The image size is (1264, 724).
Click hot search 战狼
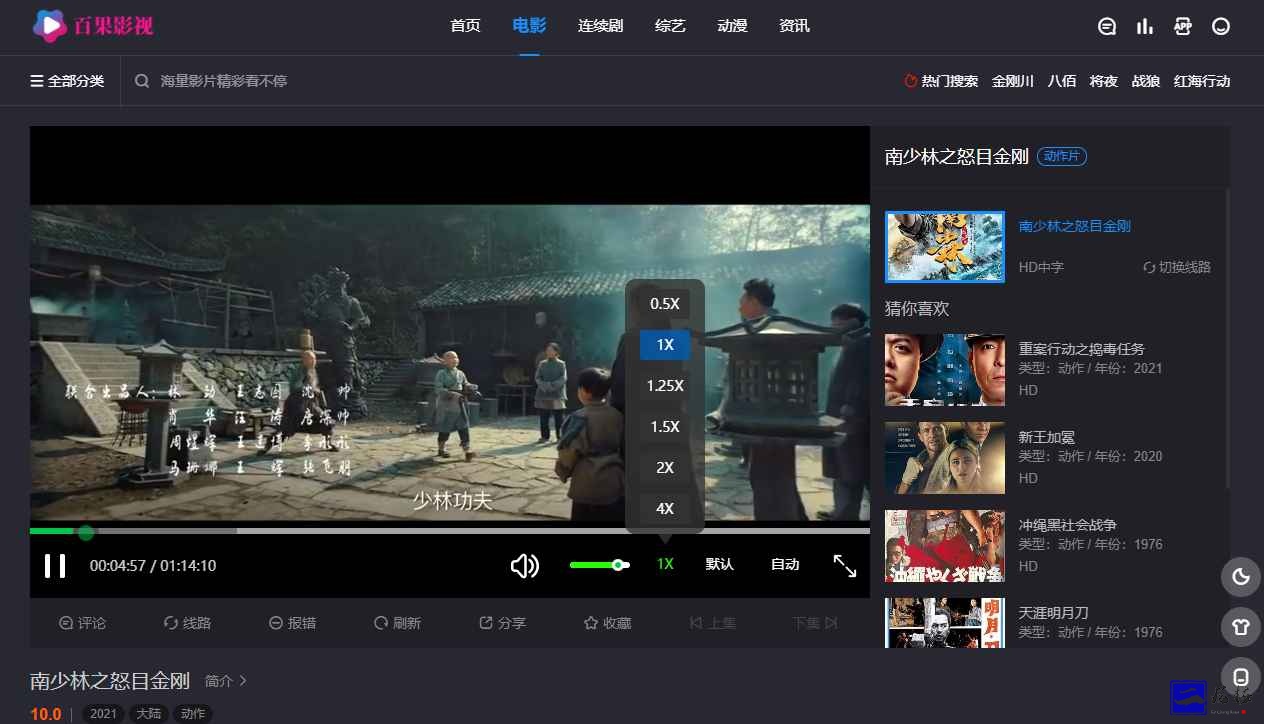coord(1146,81)
